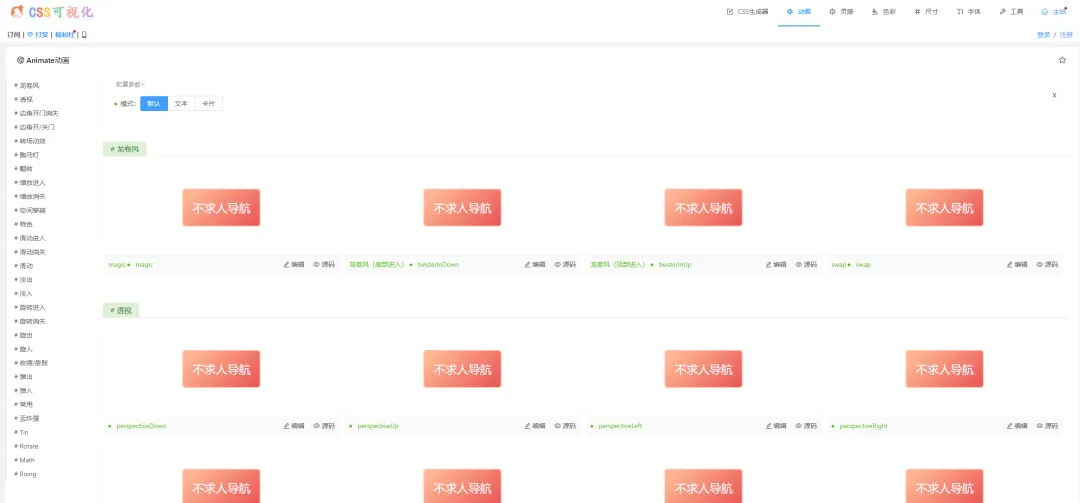The height and width of the screenshot is (503, 1080).
Task: Open the 工具 nav item
Action: (1011, 12)
